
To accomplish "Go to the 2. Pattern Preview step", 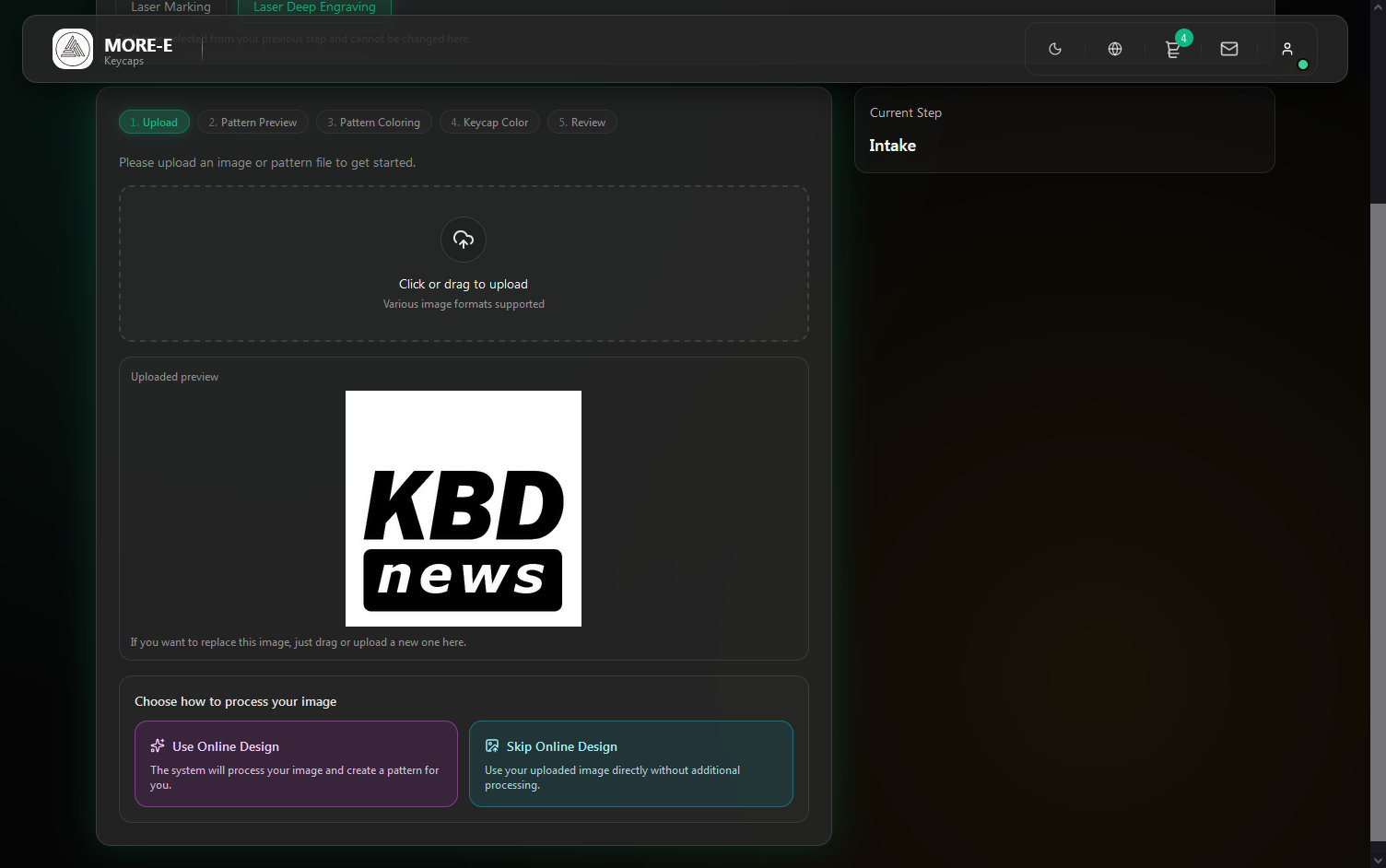I will pyautogui.click(x=253, y=123).
